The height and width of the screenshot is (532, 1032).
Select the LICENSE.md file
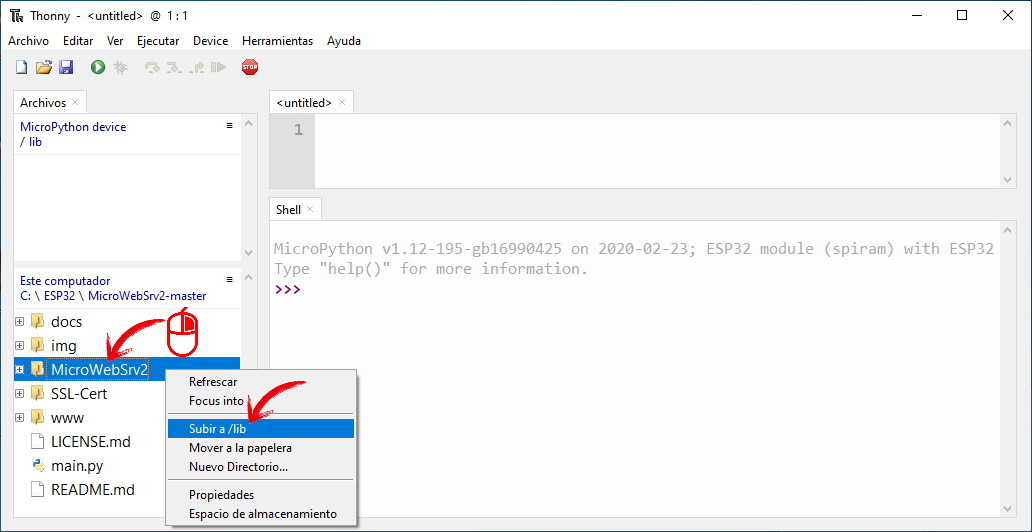pyautogui.click(x=91, y=441)
